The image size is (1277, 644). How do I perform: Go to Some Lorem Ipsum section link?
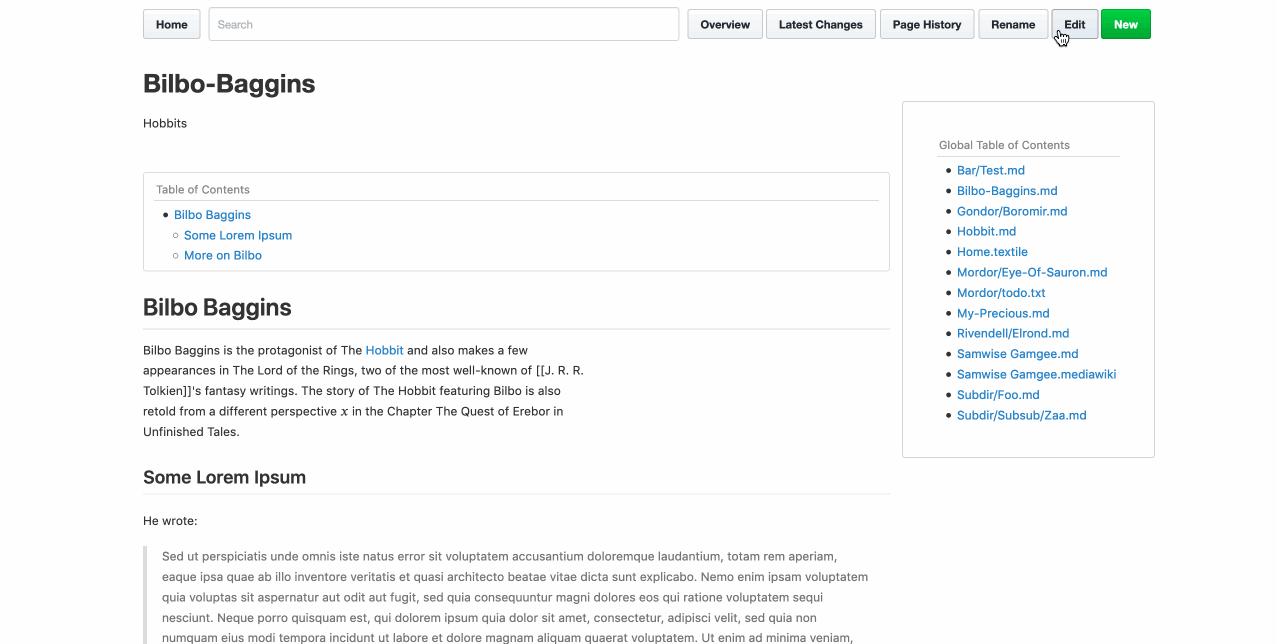(x=238, y=236)
